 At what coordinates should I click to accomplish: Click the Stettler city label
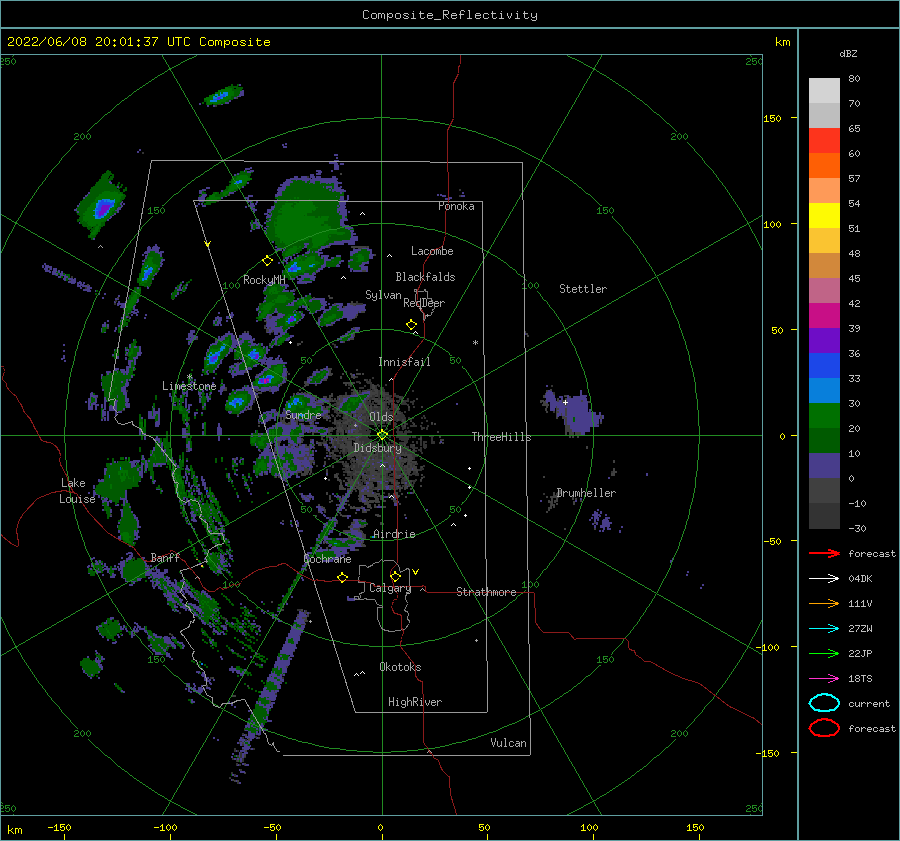click(583, 289)
